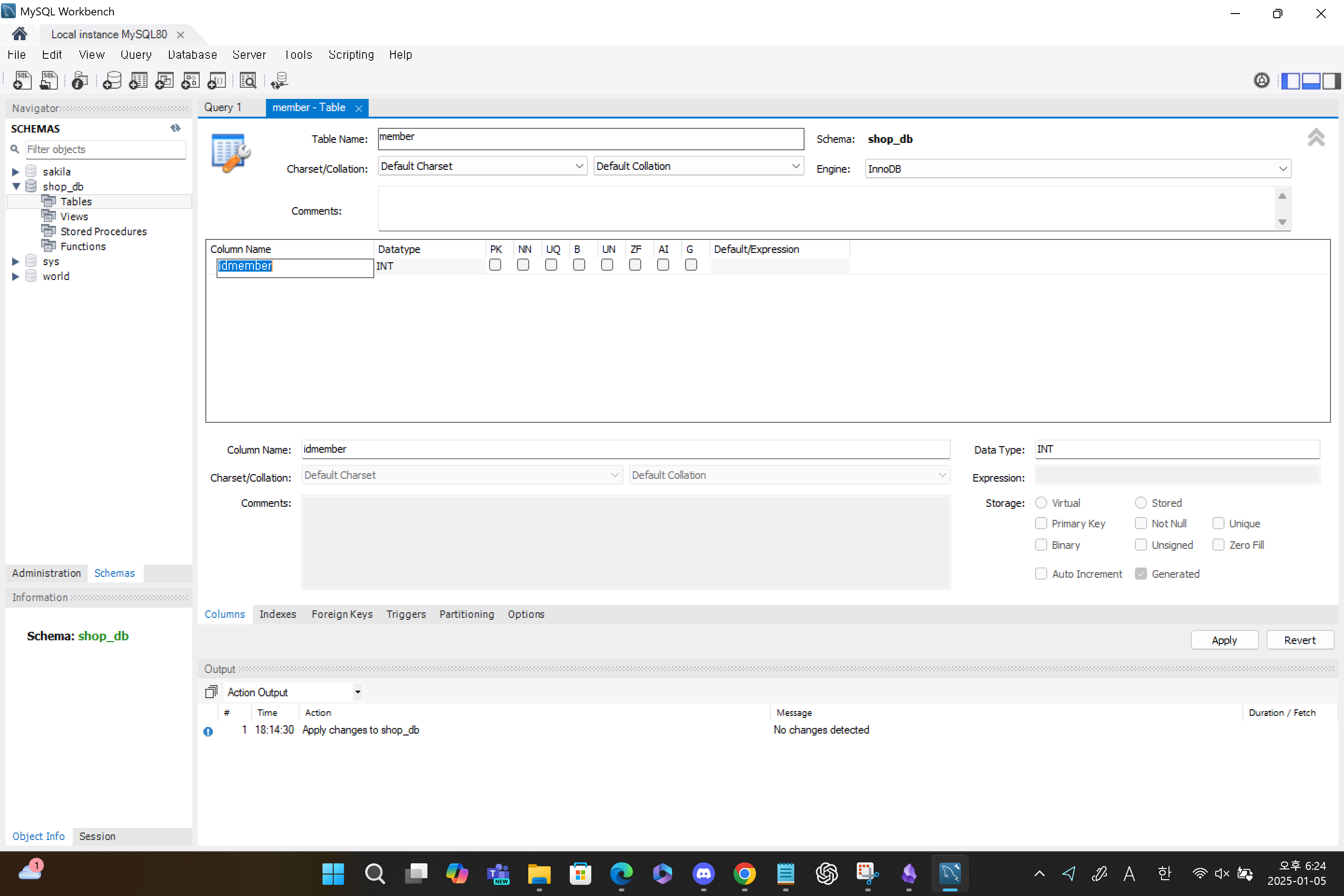Open the Database menu
The width and height of the screenshot is (1344, 896).
point(192,55)
